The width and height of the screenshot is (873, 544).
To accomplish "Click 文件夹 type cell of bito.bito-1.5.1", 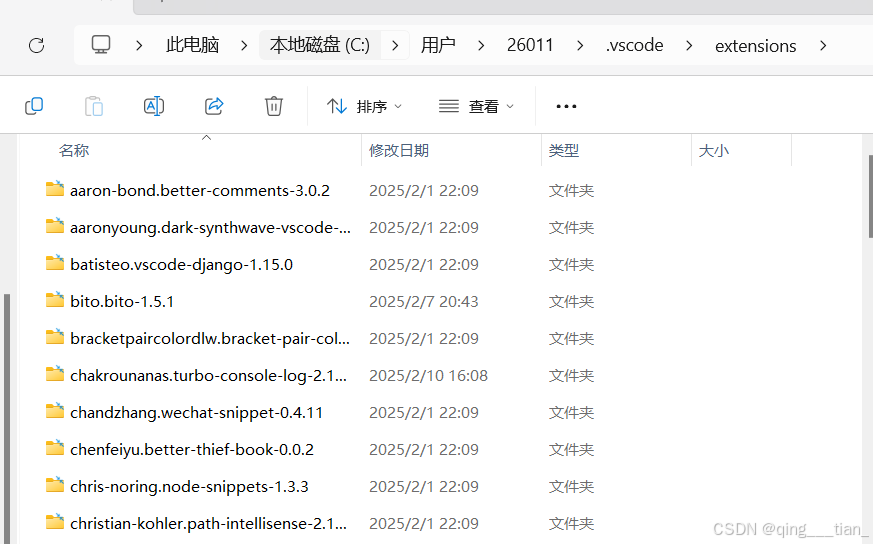I will point(571,301).
